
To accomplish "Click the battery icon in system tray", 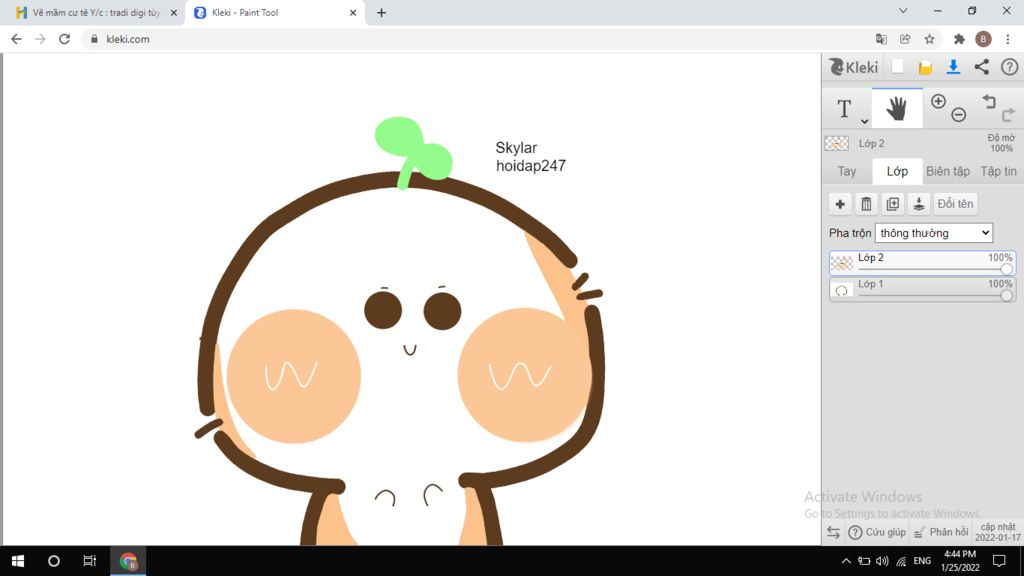I will (864, 561).
